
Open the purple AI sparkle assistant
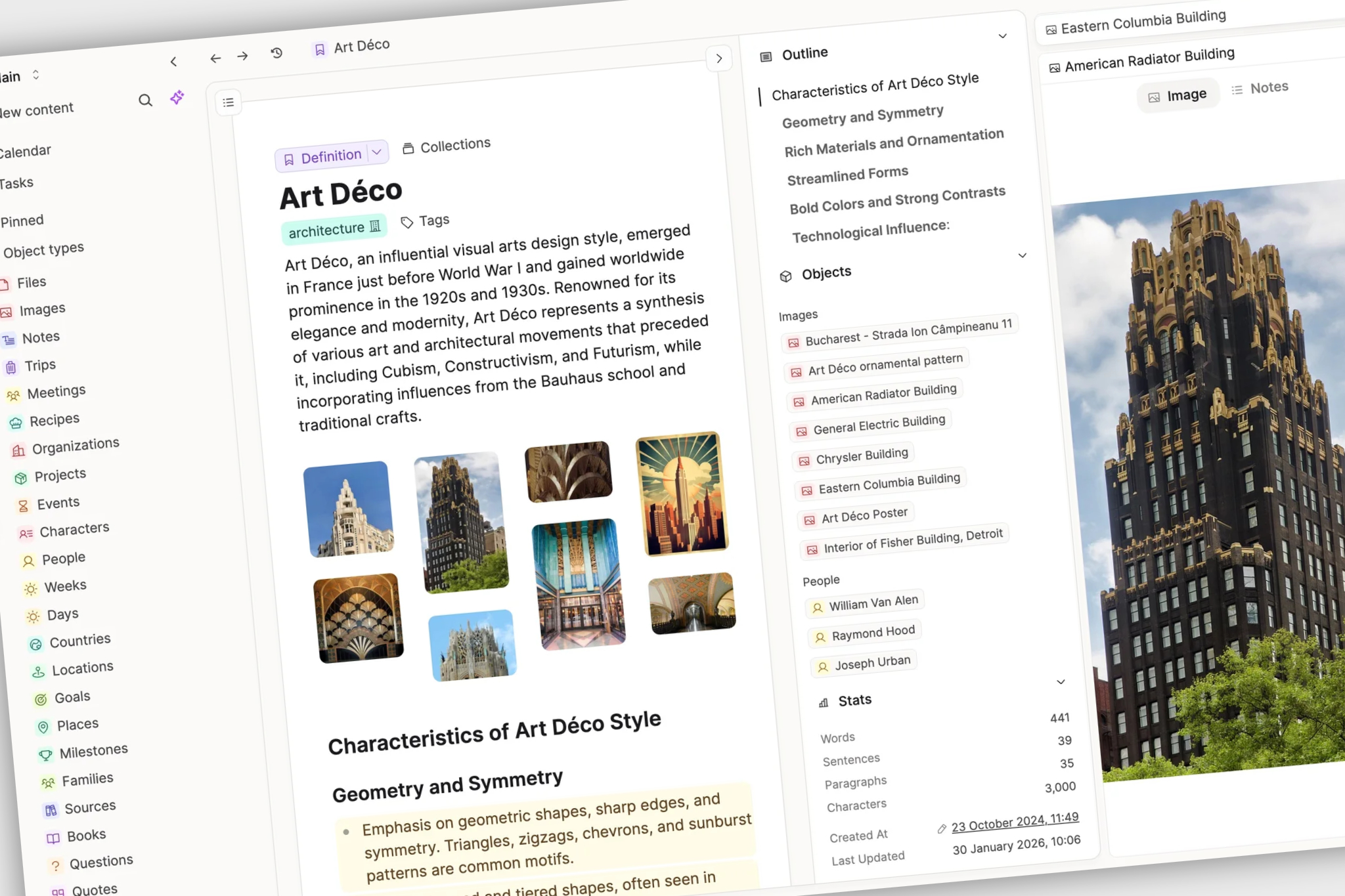point(177,98)
